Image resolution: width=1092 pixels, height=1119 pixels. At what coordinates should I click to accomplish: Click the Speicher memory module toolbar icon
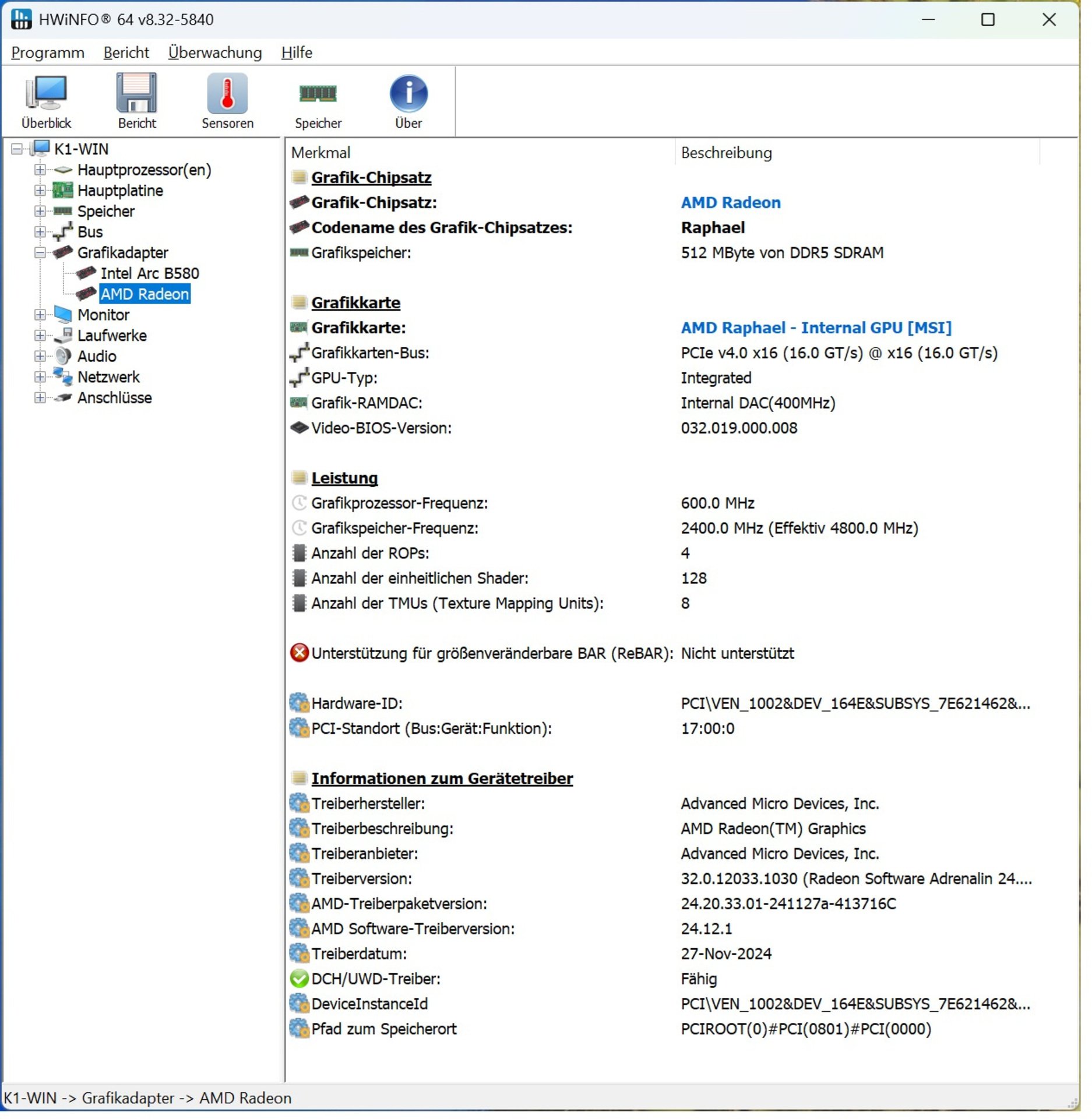(x=318, y=93)
